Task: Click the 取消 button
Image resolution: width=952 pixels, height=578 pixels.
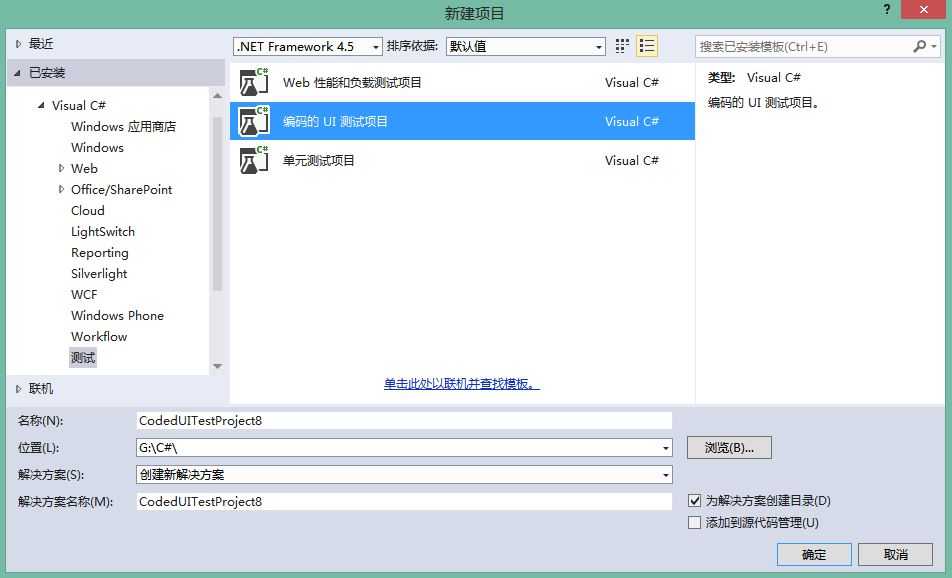Action: pos(896,554)
